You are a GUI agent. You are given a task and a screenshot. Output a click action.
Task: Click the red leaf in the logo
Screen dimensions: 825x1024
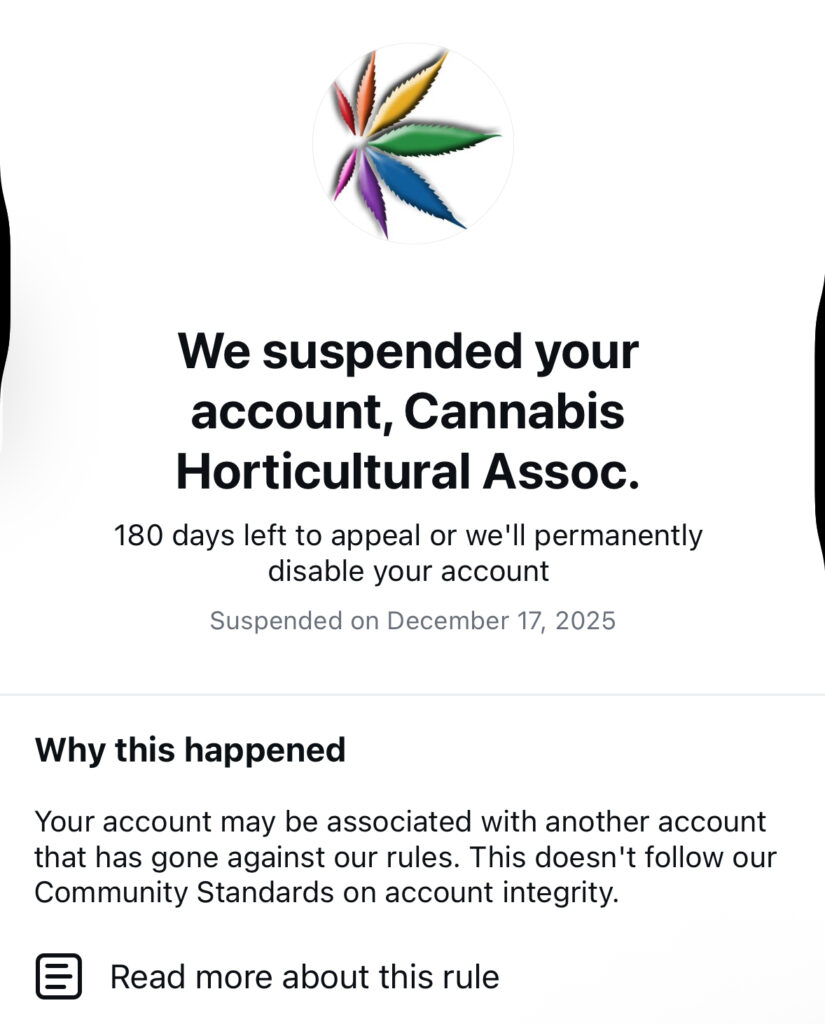coord(343,108)
